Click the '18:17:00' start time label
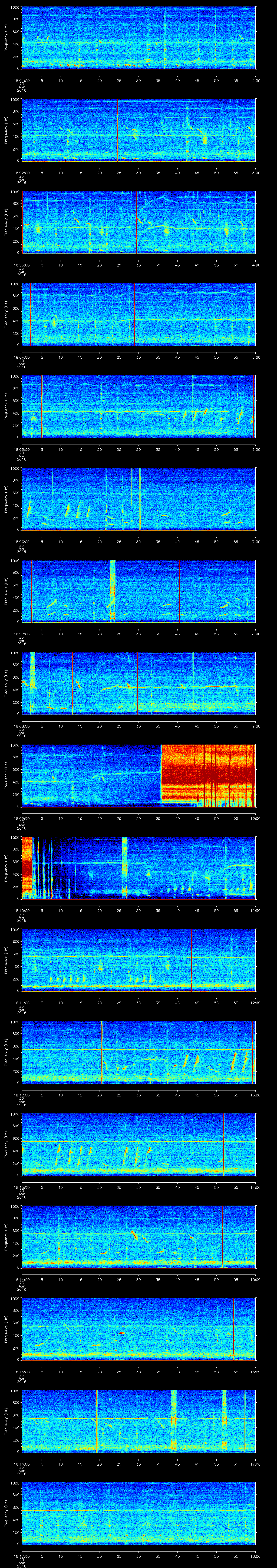Viewport: 277px width, 1568px height. 21,1556
